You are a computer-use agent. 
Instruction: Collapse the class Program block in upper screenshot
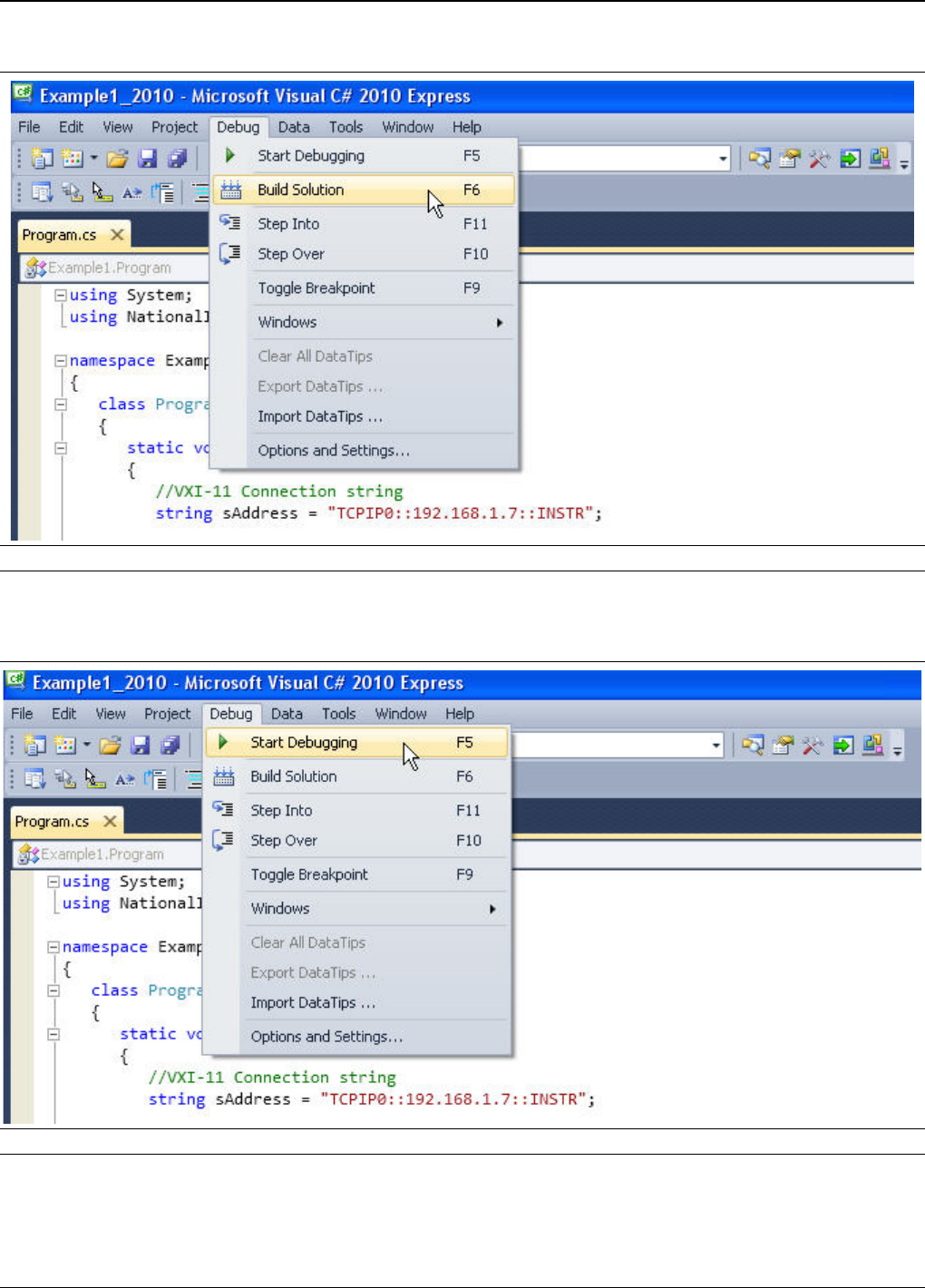[60, 405]
